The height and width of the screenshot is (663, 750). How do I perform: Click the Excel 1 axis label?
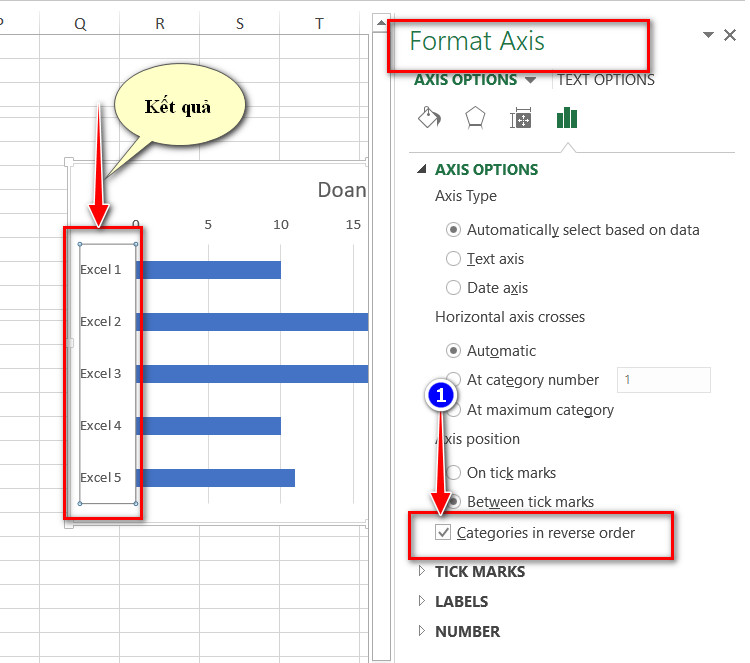100,270
